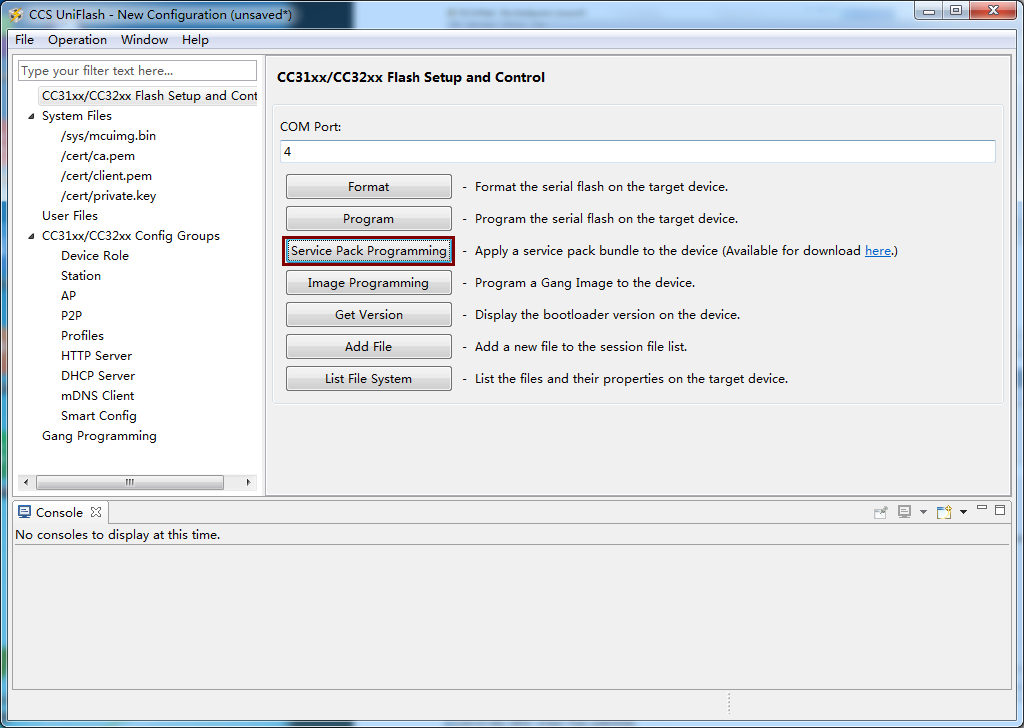Click the Add File button
Viewport: 1024px width, 728px height.
point(368,347)
